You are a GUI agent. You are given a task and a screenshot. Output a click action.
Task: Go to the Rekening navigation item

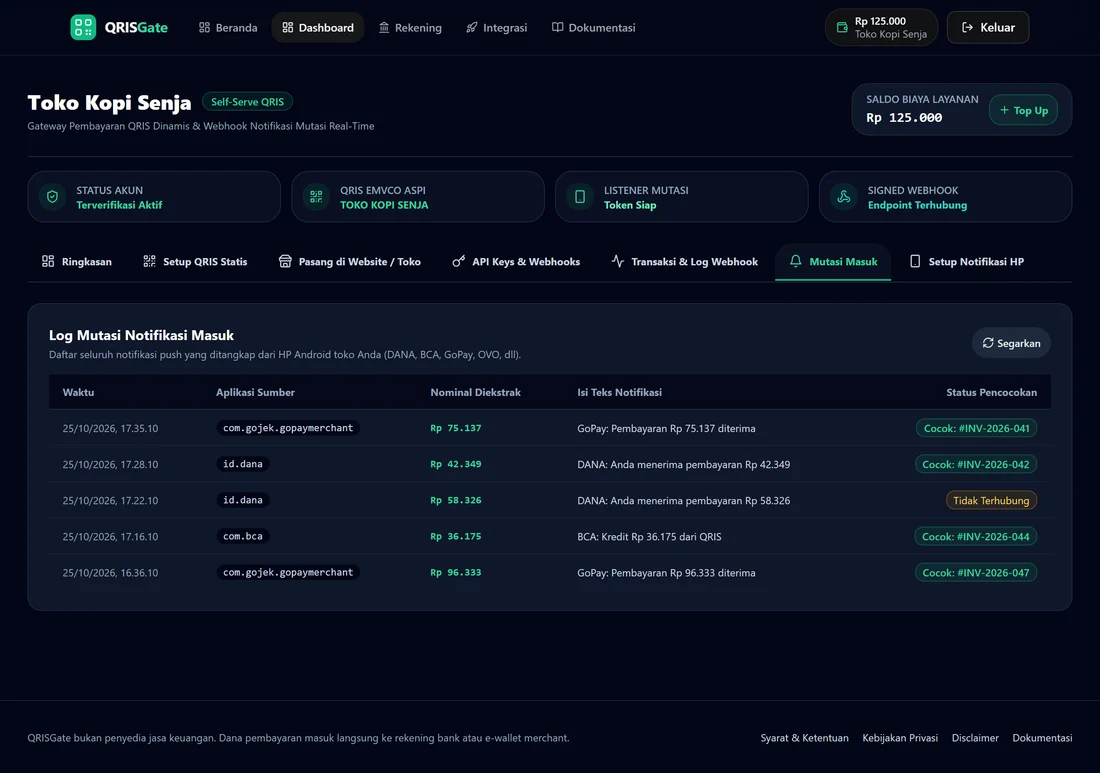click(410, 27)
